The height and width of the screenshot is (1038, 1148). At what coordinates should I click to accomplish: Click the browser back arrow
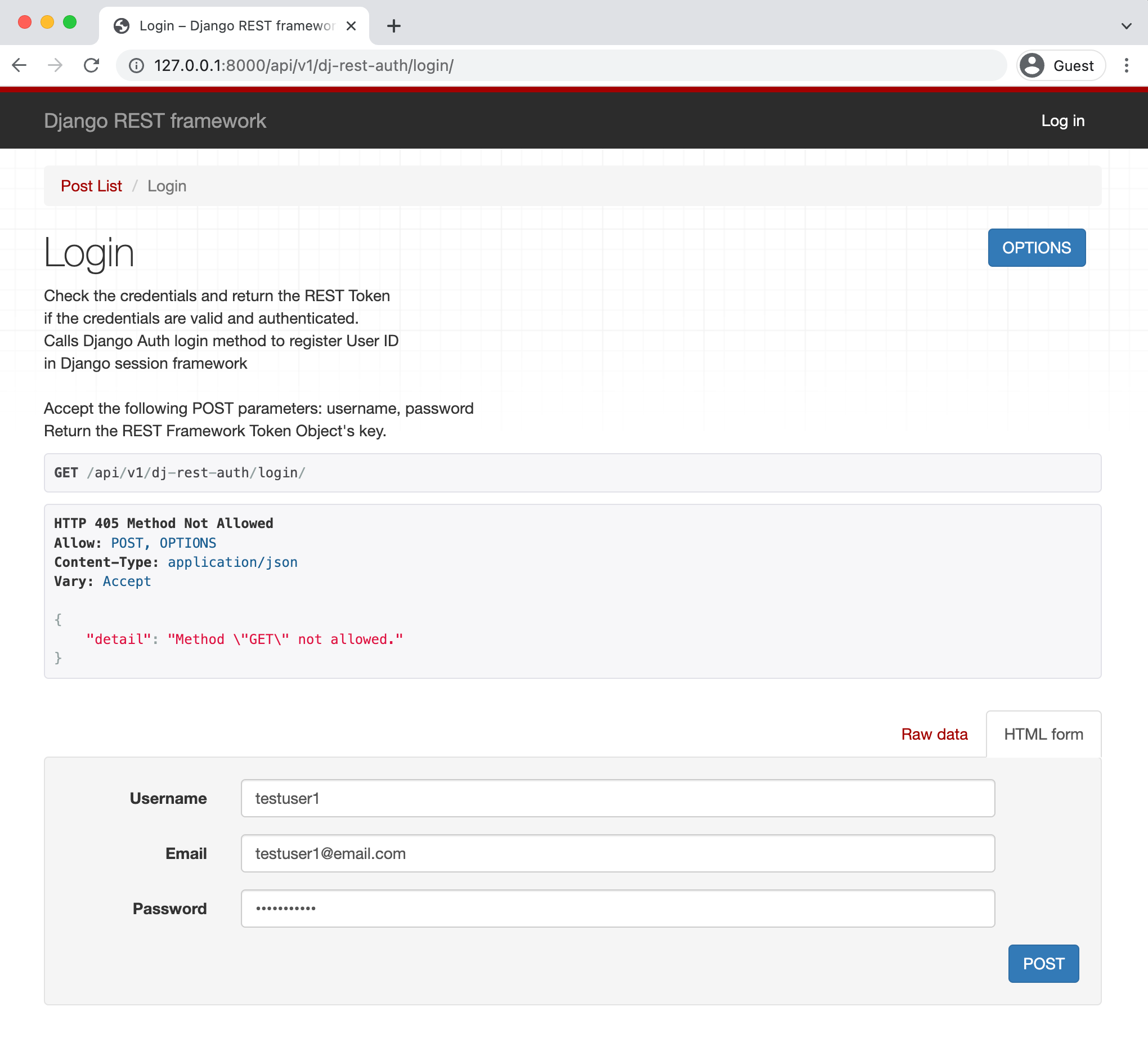19,65
